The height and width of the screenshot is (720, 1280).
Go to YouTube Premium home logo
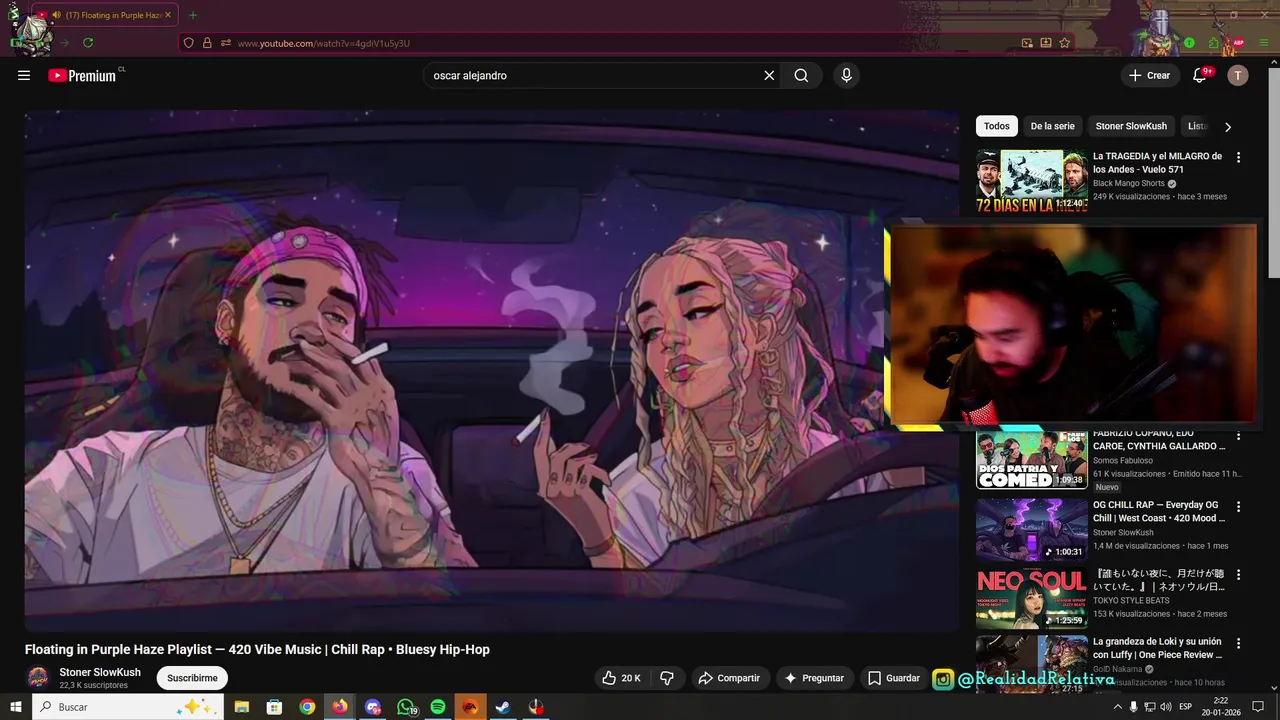(x=82, y=75)
